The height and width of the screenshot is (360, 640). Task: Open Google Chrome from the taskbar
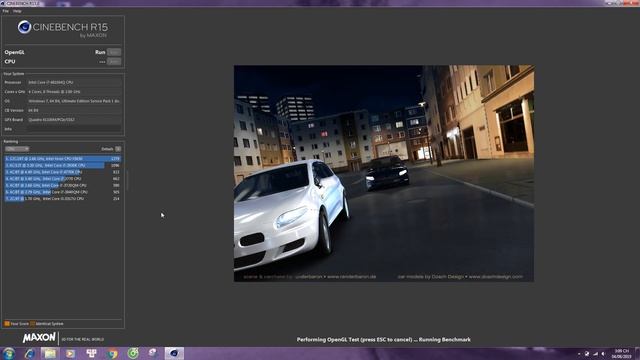[x=112, y=353]
